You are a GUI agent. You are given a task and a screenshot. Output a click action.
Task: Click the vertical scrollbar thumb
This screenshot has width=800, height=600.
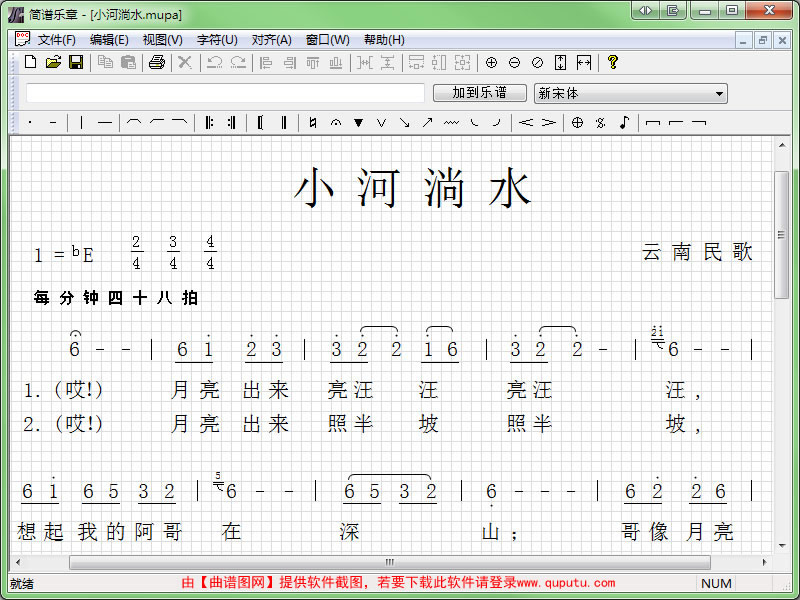coord(781,235)
